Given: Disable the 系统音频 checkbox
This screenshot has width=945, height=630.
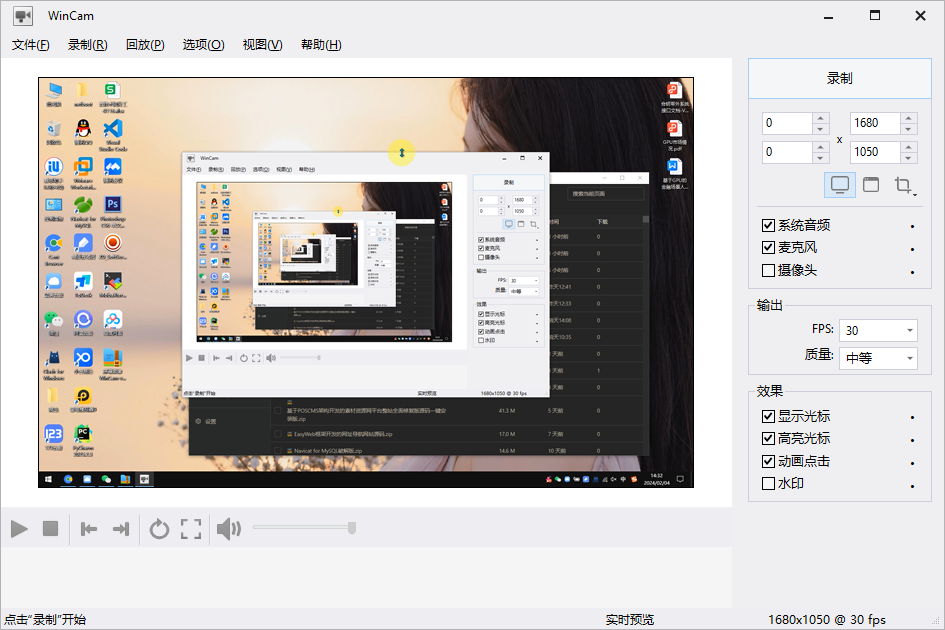Looking at the screenshot, I should [x=768, y=225].
